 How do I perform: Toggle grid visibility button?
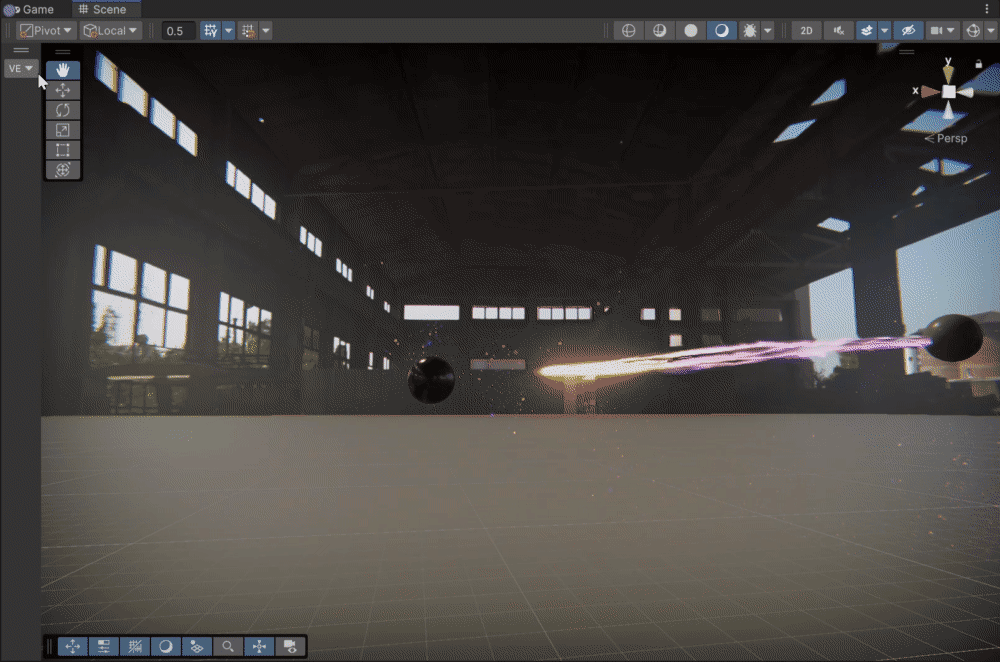[x=210, y=31]
